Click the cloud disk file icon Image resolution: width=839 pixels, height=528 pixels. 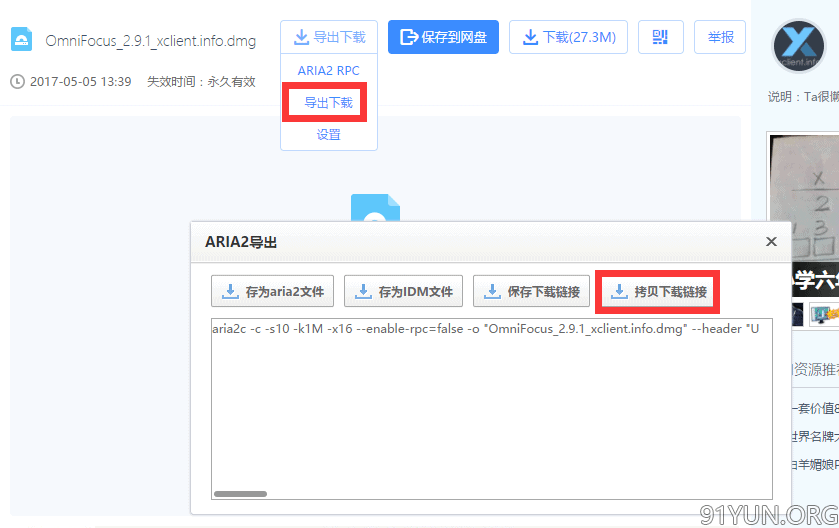[21, 40]
